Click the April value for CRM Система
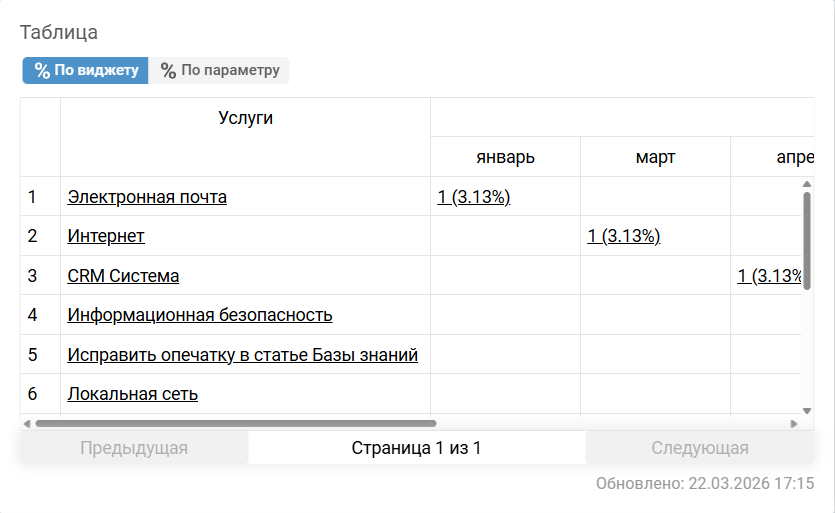The width and height of the screenshot is (835, 513). (x=771, y=276)
